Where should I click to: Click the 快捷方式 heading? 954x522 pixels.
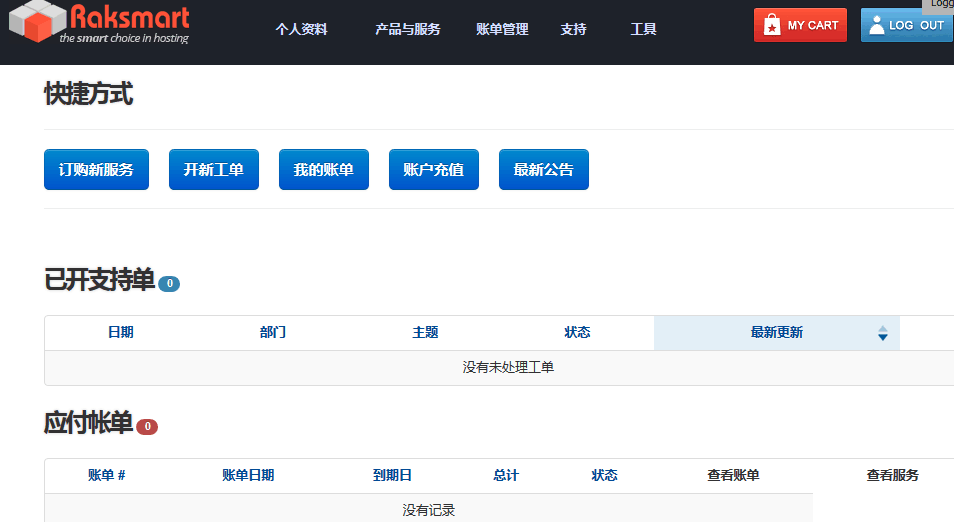point(88,94)
